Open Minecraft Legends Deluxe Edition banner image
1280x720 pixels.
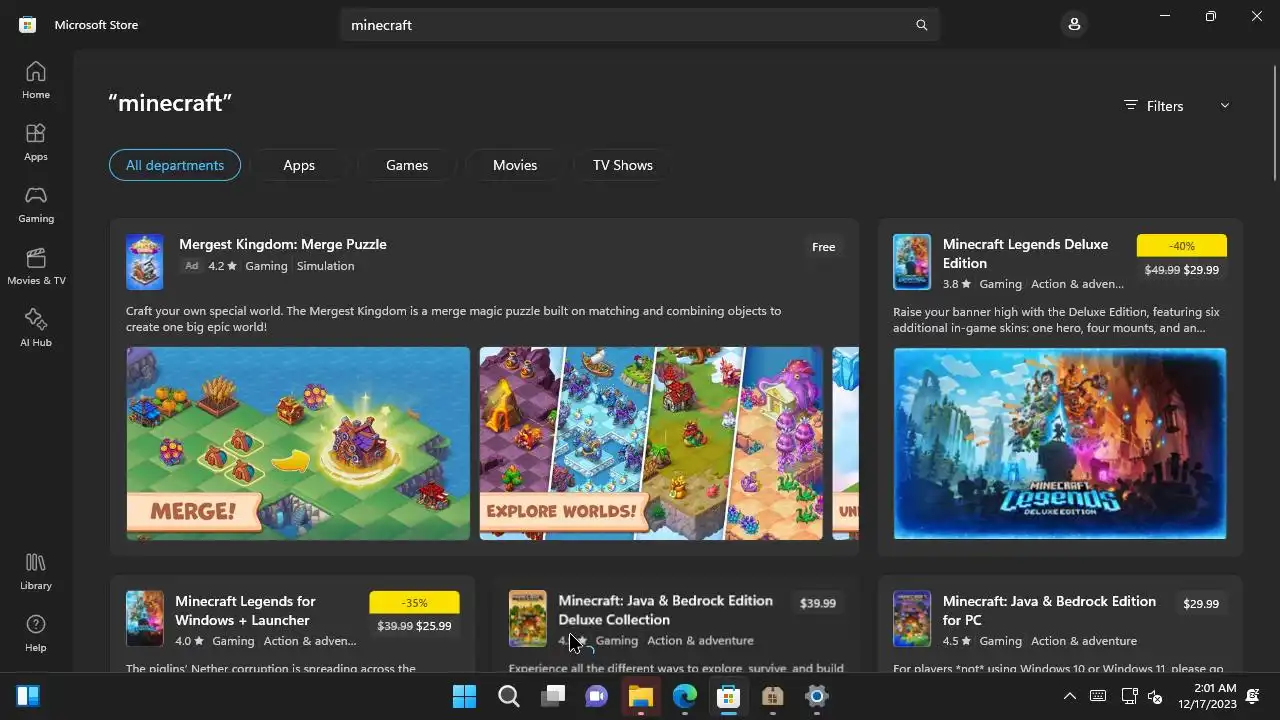(x=1060, y=443)
